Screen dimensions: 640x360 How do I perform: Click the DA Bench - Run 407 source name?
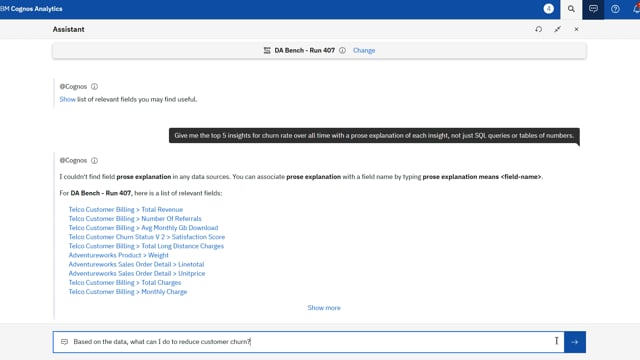coord(304,50)
